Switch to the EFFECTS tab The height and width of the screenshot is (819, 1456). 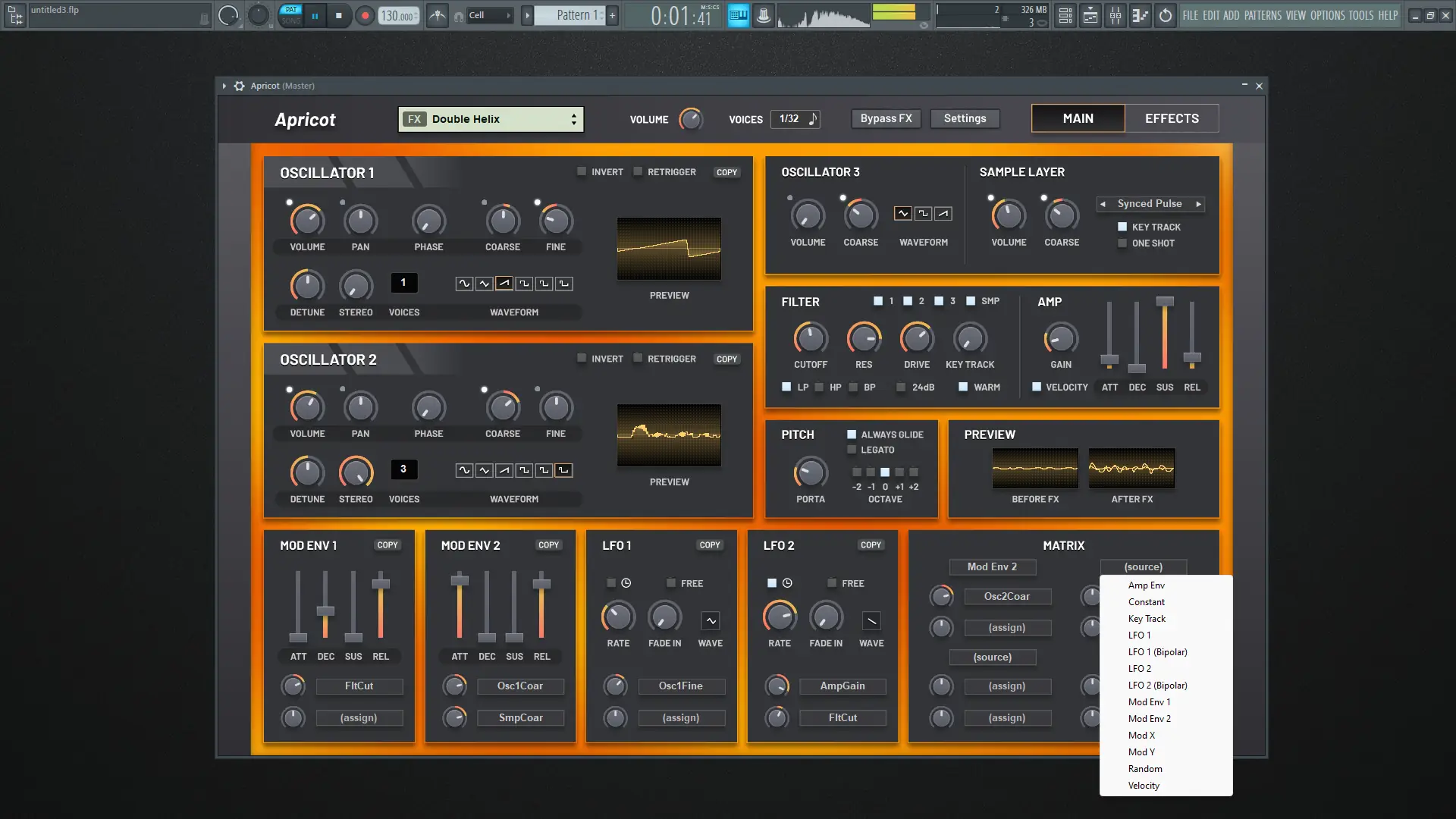click(x=1171, y=118)
